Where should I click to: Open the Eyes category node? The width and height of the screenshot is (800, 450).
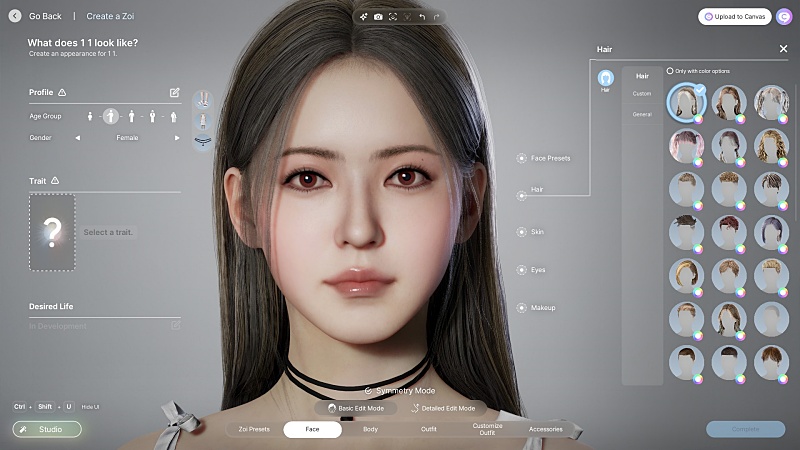pyautogui.click(x=521, y=270)
